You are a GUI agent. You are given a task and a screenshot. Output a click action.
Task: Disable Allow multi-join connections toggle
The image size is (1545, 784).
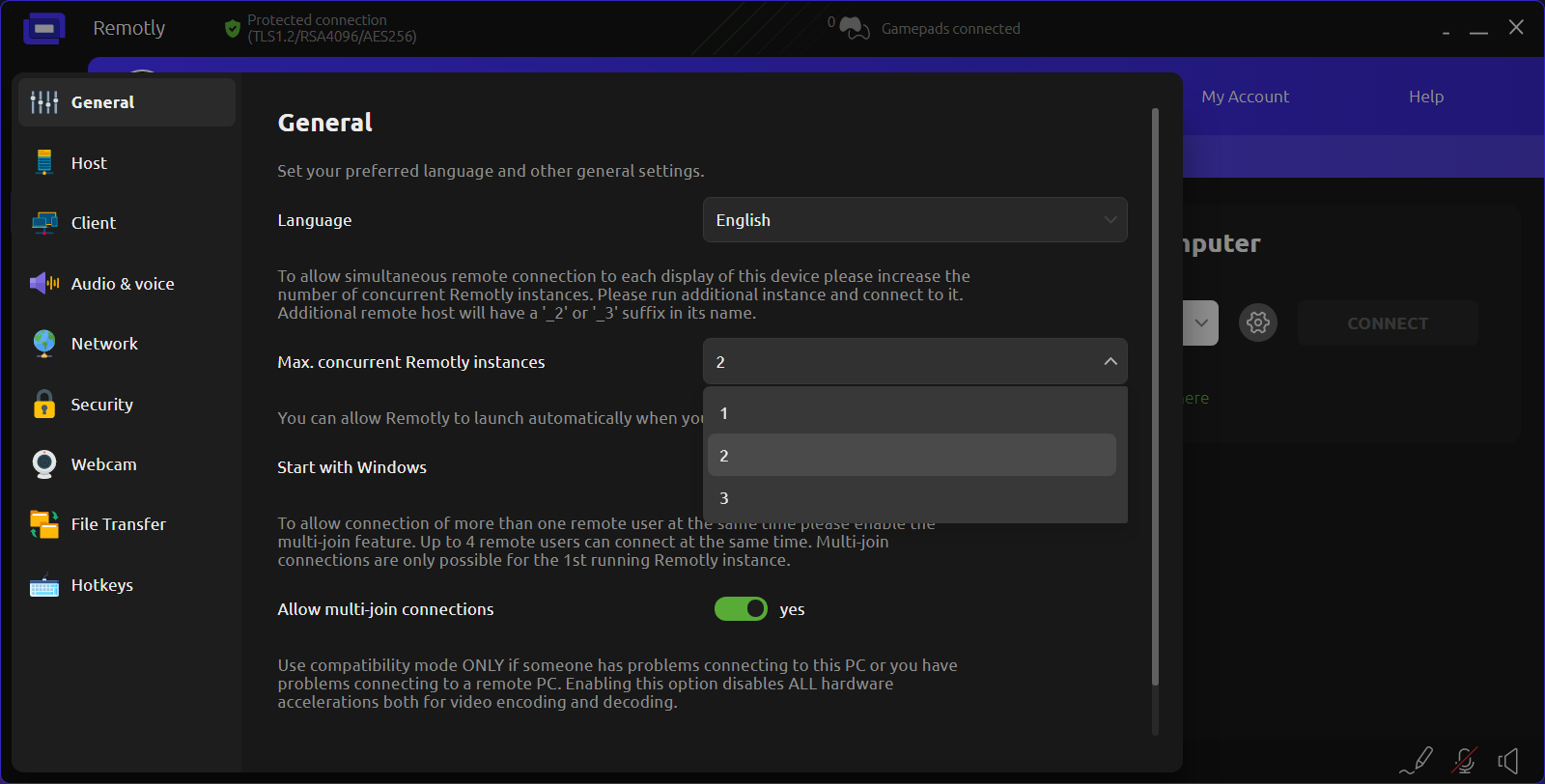pos(741,608)
